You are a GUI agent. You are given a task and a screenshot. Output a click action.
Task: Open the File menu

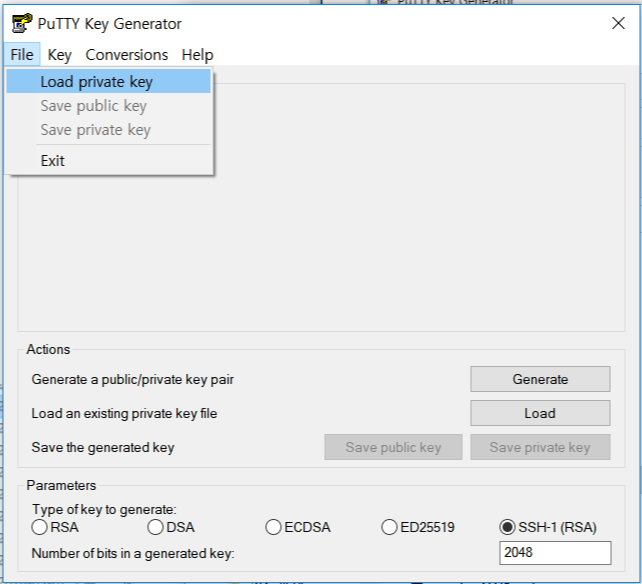22,54
